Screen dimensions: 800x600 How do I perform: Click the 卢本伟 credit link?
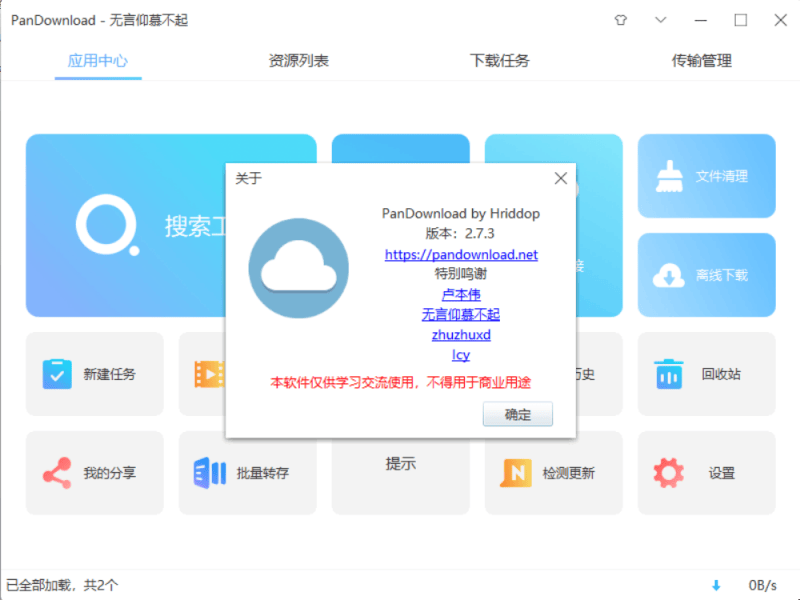click(x=460, y=294)
